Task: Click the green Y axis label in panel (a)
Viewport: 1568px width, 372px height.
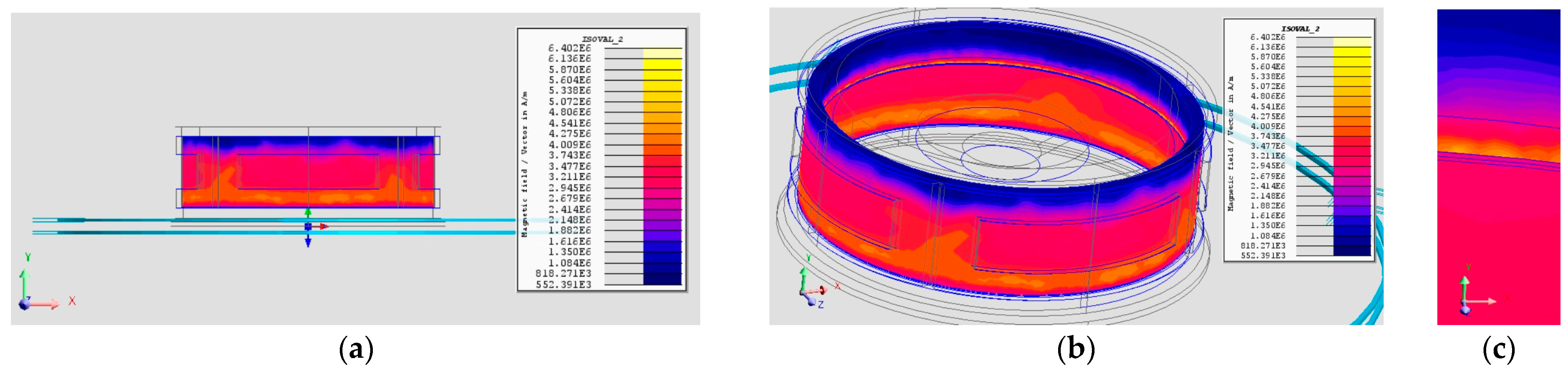Action: [27, 257]
